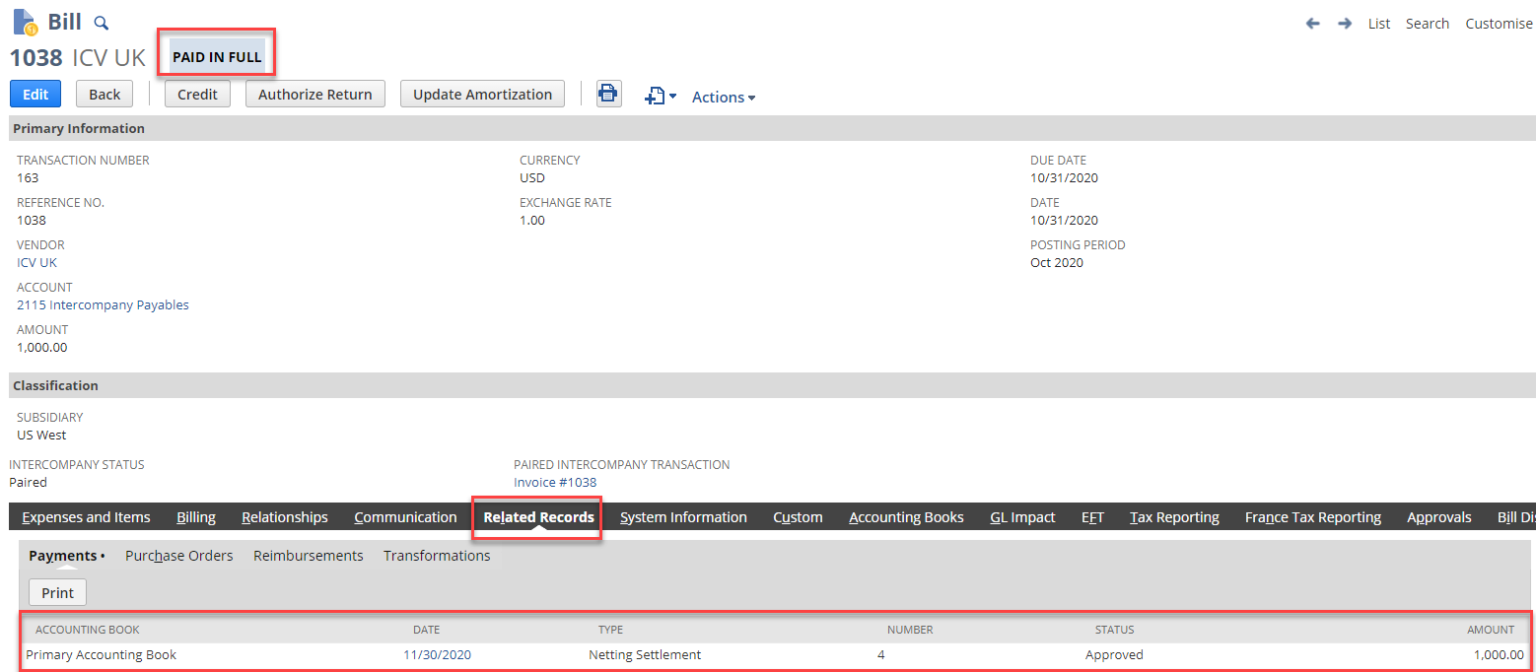View the Transformations sublist
1536x672 pixels.
coord(436,555)
